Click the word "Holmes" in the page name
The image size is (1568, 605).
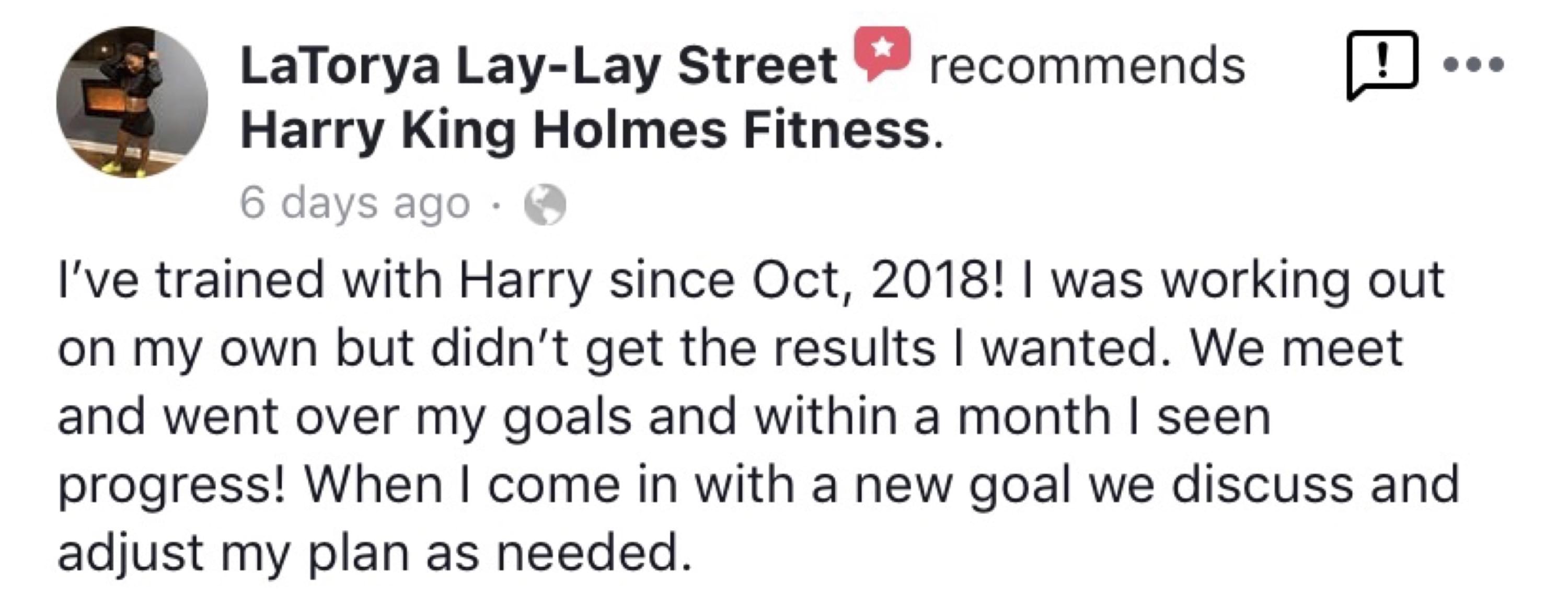[629, 131]
